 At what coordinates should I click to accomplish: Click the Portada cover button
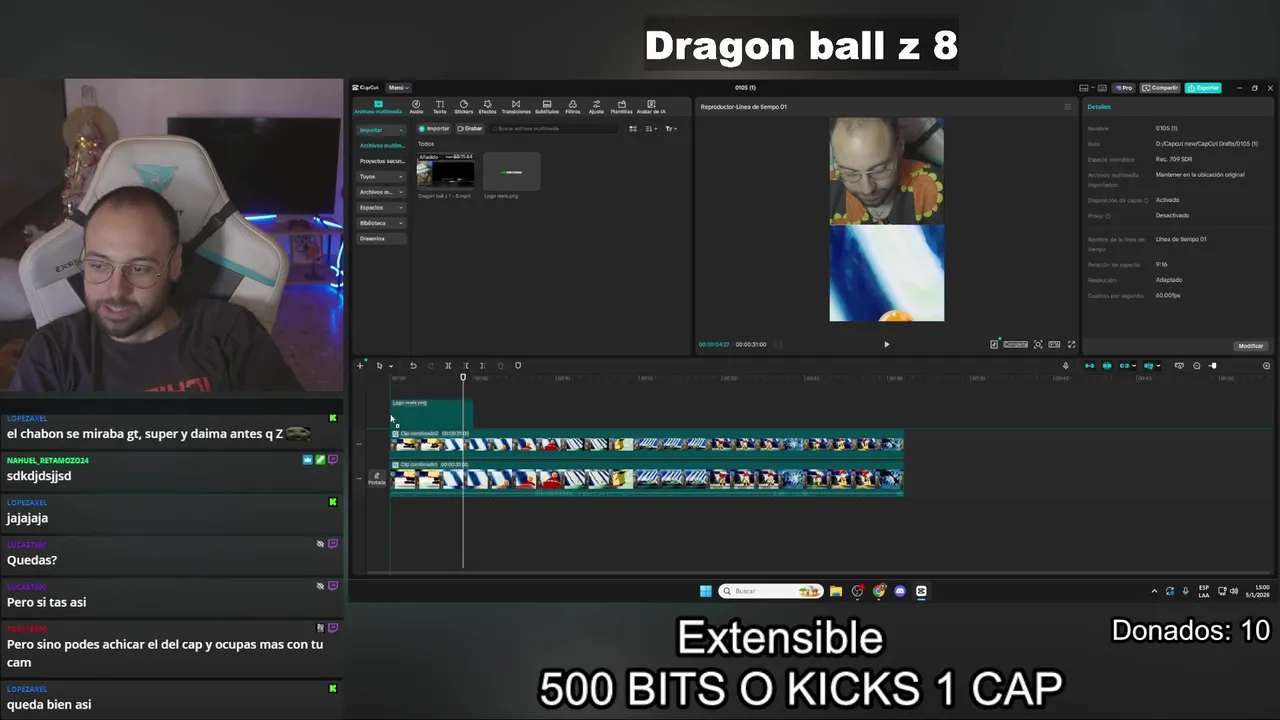pos(376,478)
